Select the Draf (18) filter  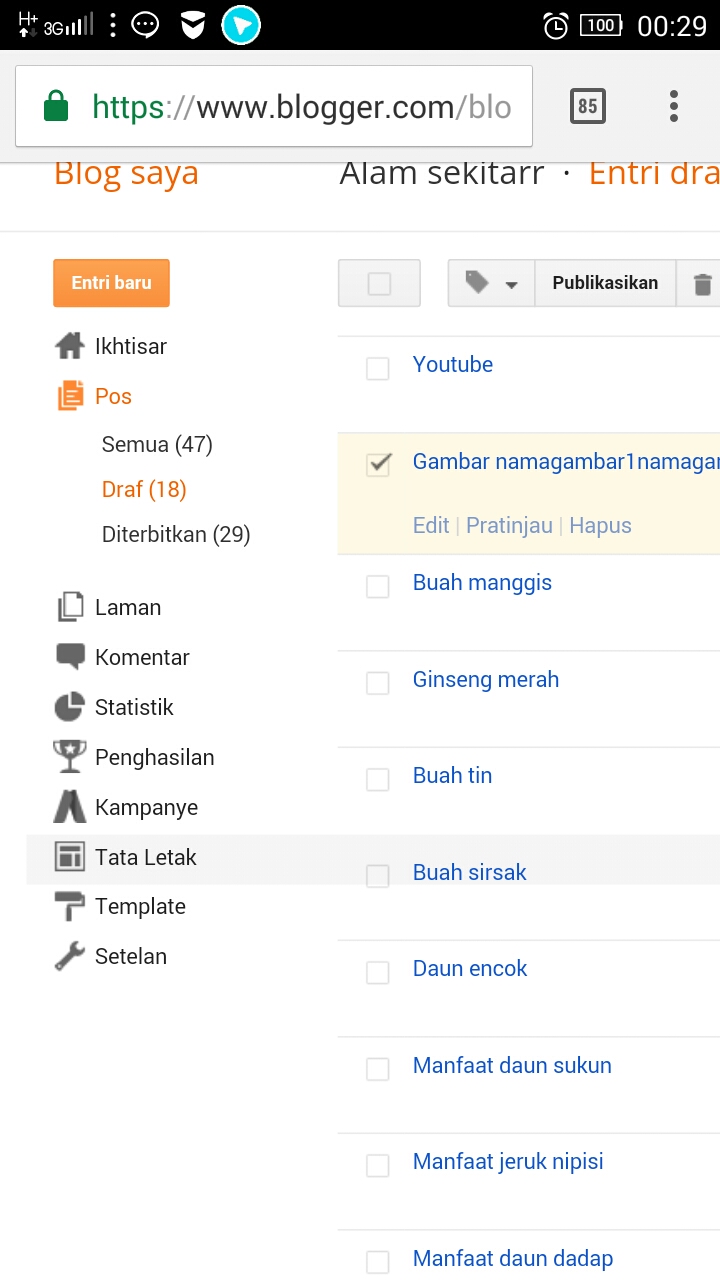tap(144, 489)
